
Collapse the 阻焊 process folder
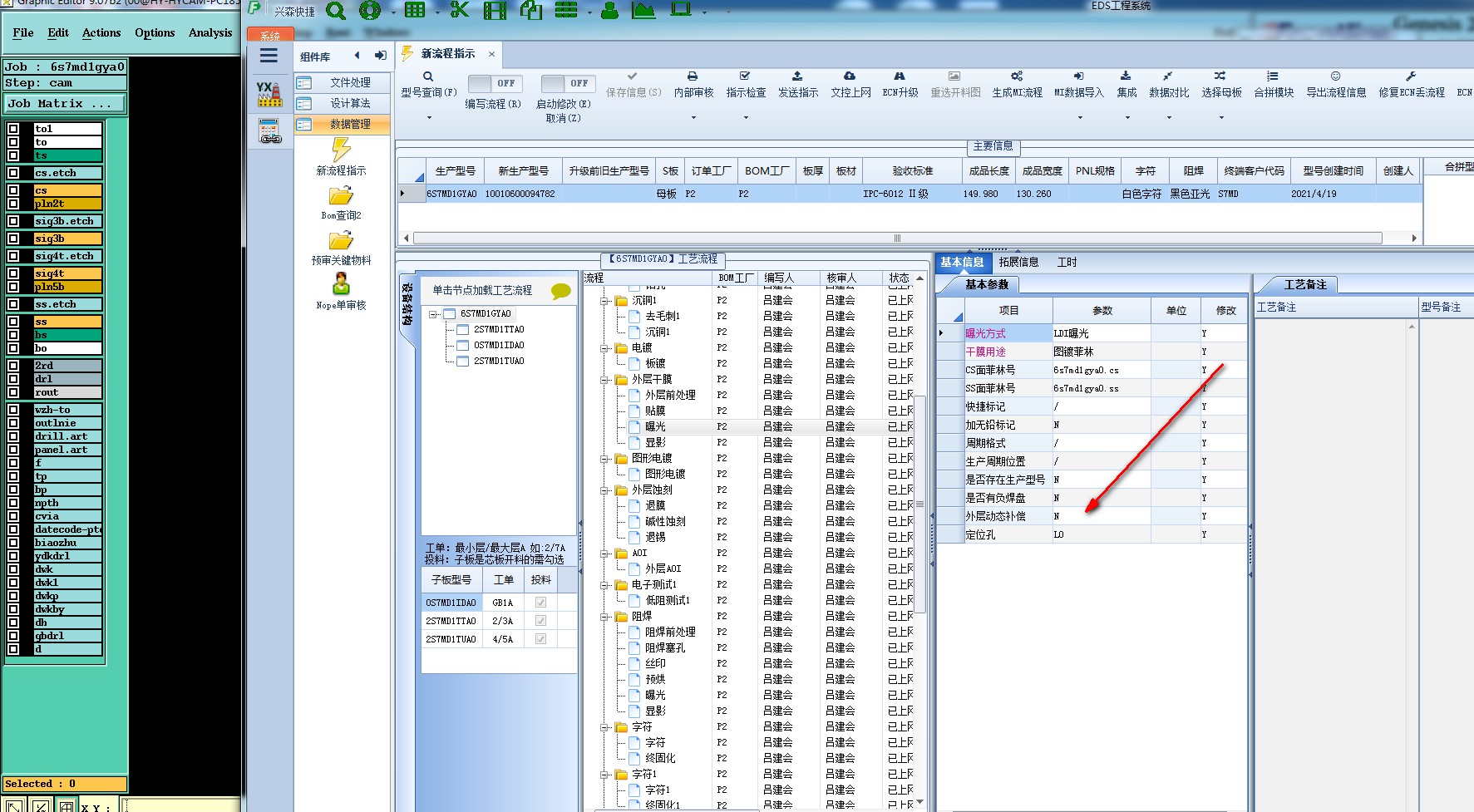tap(605, 617)
